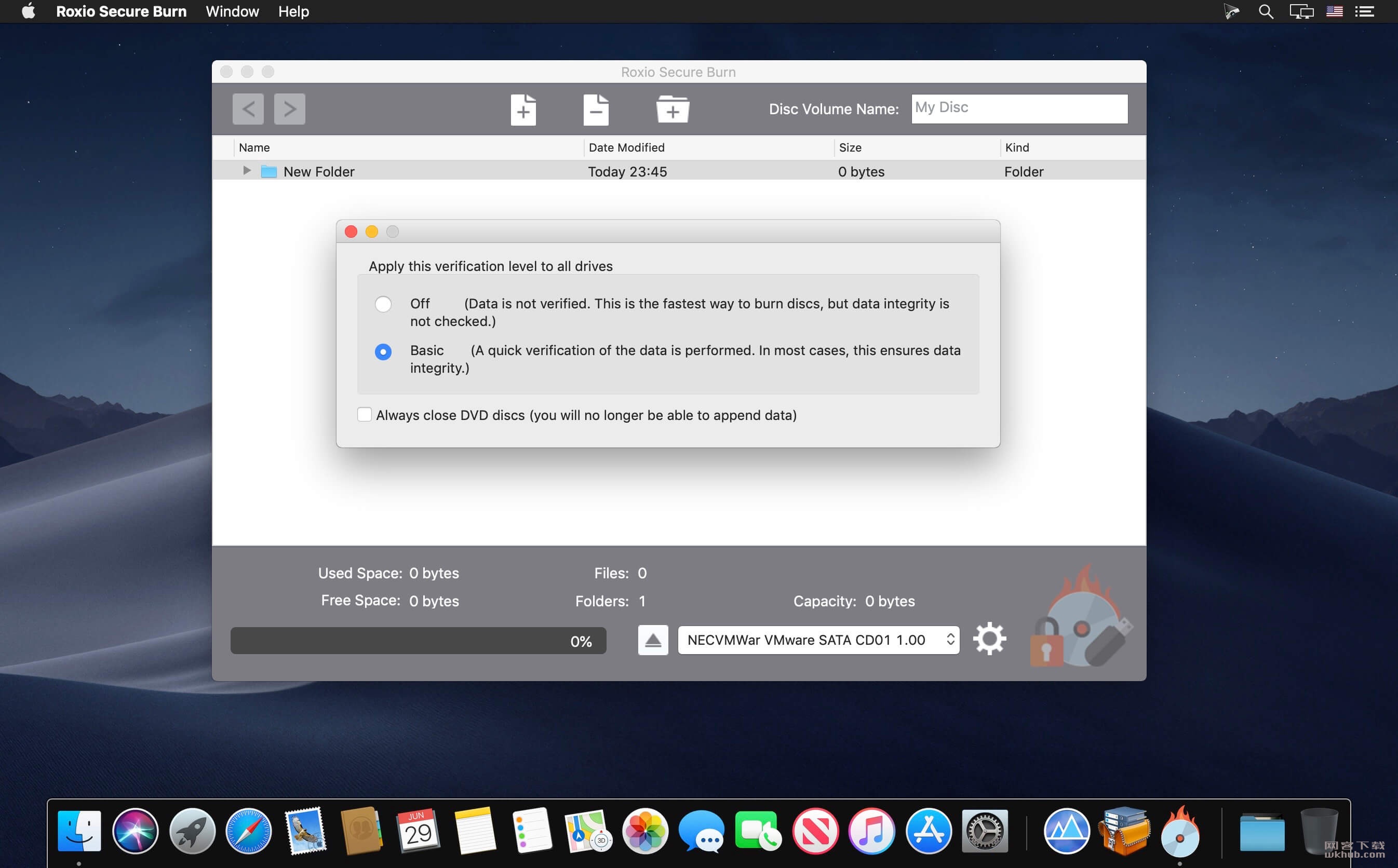This screenshot has width=1398, height=868.
Task: Open the Window menu
Action: click(232, 11)
